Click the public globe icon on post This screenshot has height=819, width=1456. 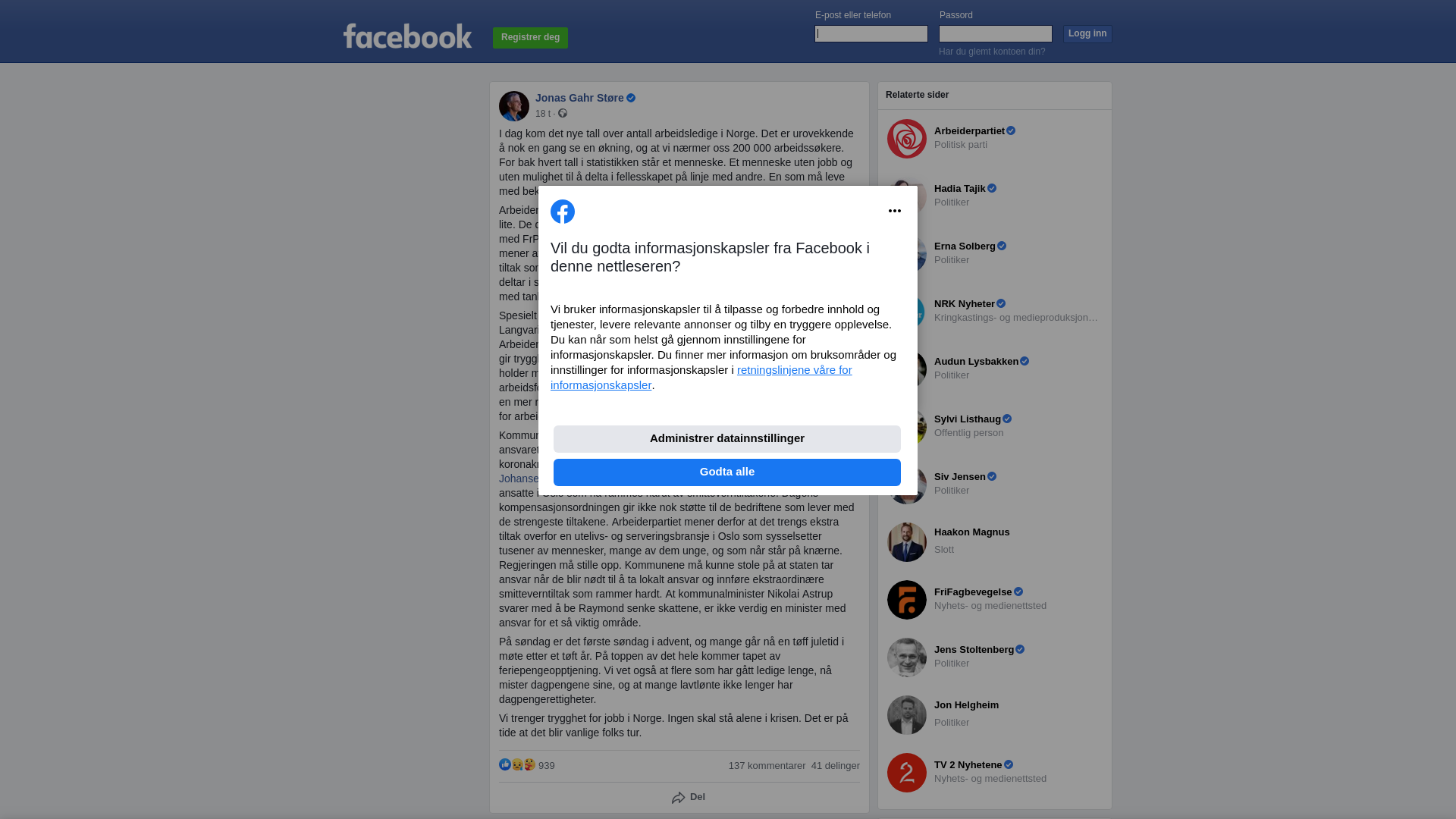click(x=563, y=113)
